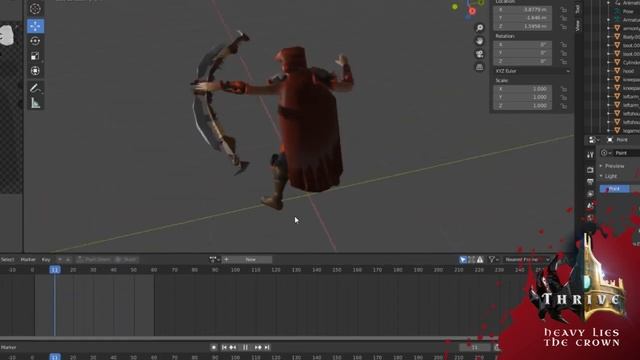The width and height of the screenshot is (640, 360).
Task: Open the light data-block browse dropdown
Action: pos(606,153)
